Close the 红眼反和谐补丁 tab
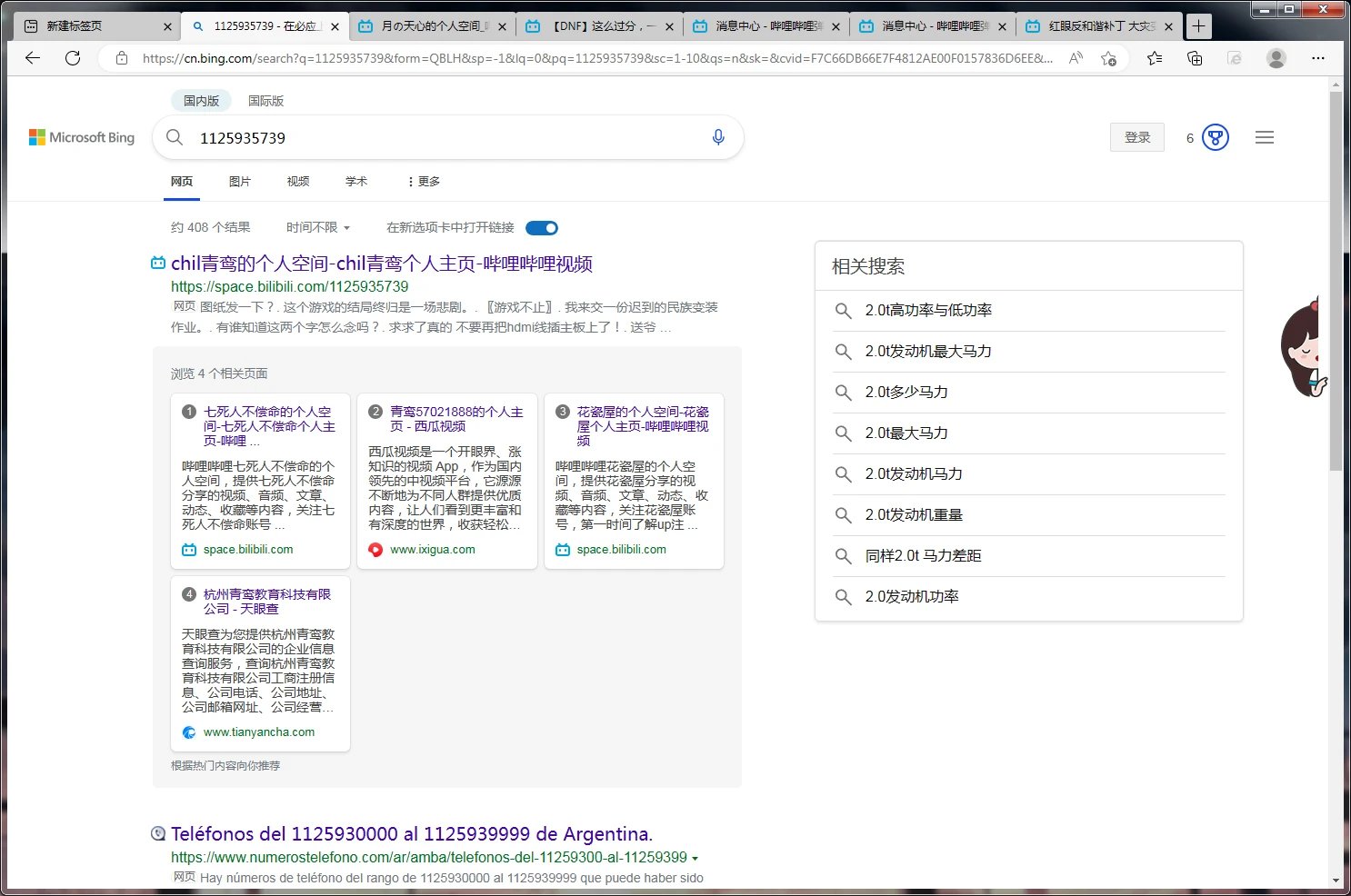 (1169, 26)
